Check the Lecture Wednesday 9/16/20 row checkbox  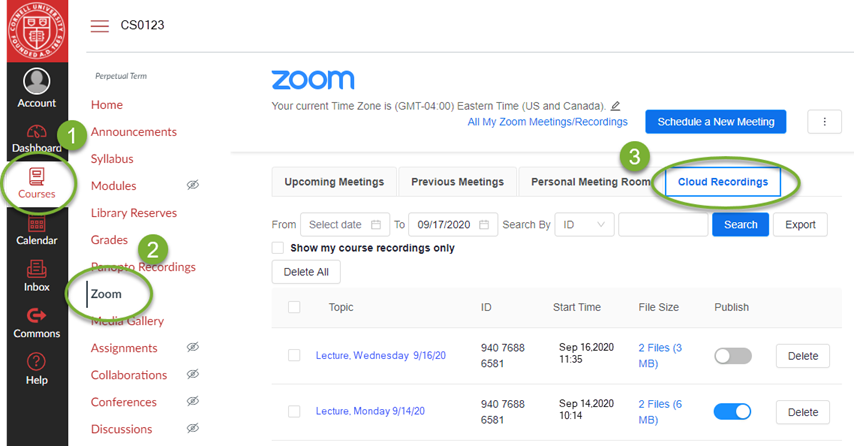click(x=294, y=356)
